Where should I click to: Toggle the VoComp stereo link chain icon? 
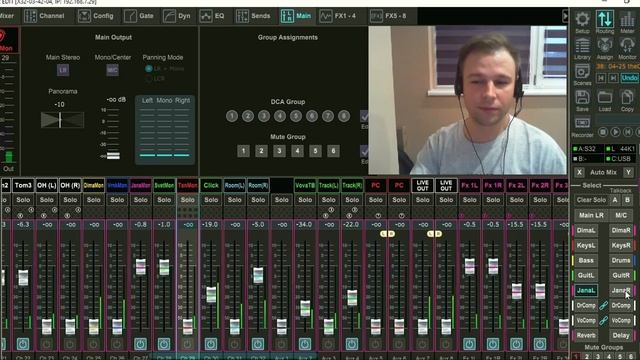pyautogui.click(x=603, y=320)
